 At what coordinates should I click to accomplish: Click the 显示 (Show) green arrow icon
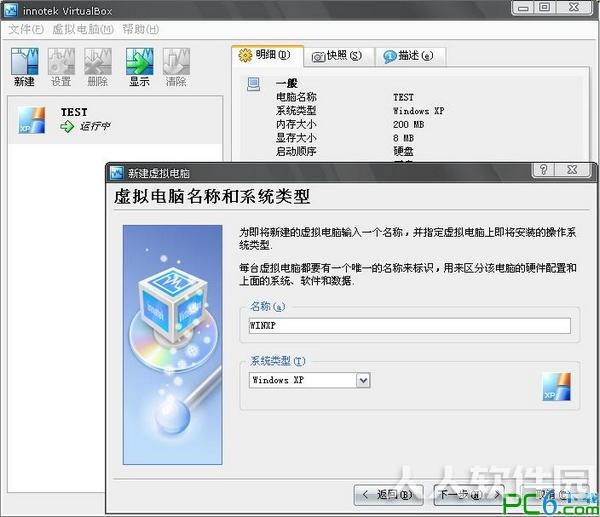pyautogui.click(x=140, y=61)
